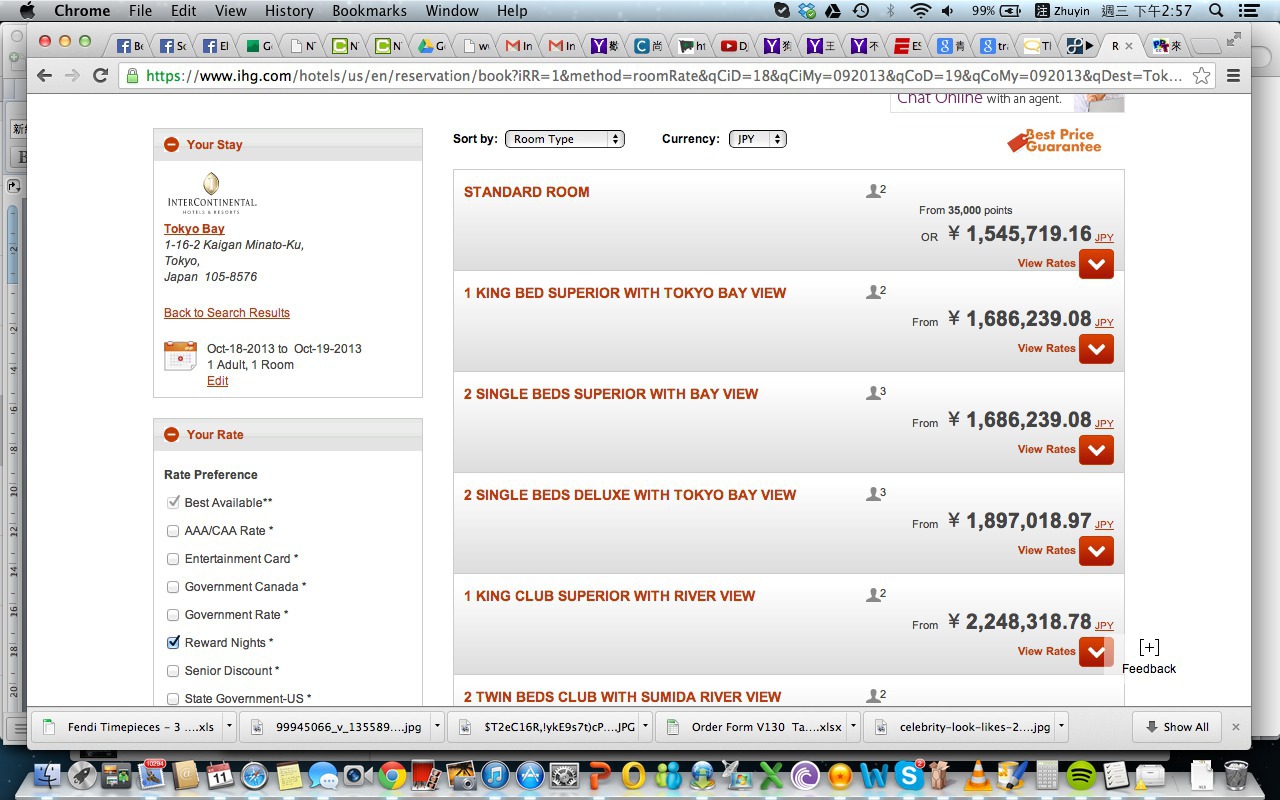Open the Currency JPY dropdown
The height and width of the screenshot is (800, 1280).
coord(757,139)
